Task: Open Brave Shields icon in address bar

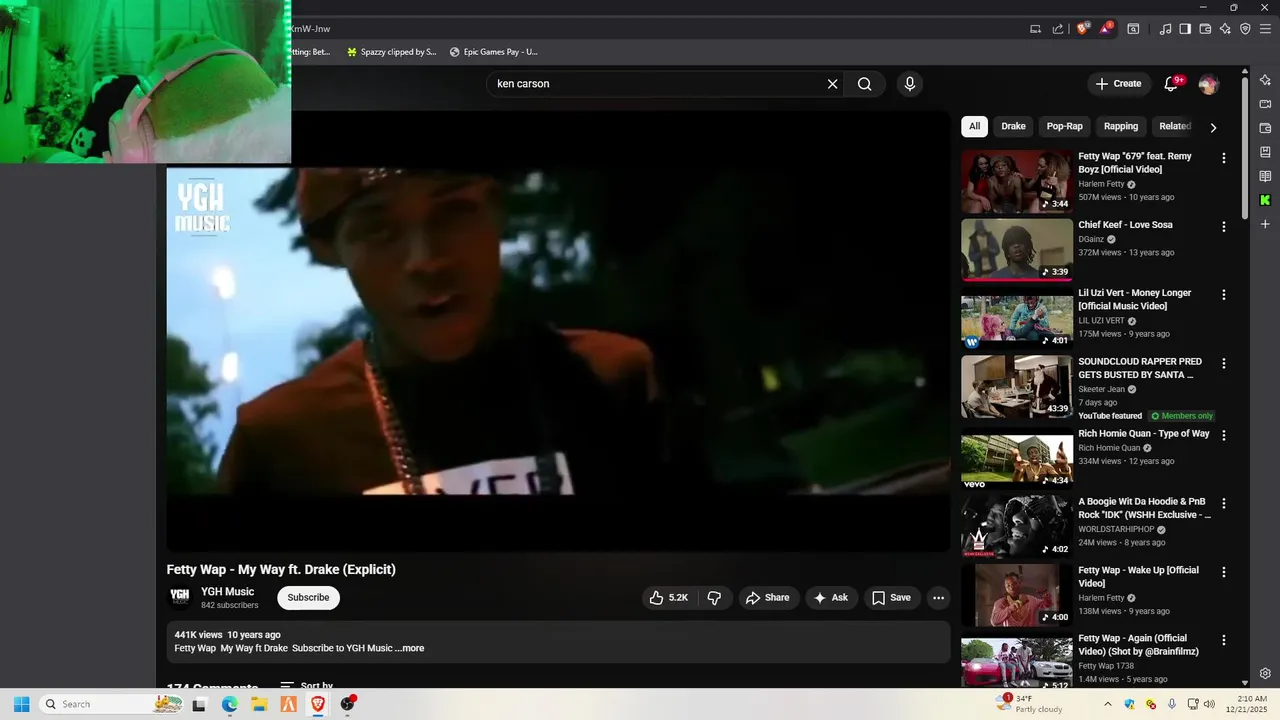Action: (1082, 29)
